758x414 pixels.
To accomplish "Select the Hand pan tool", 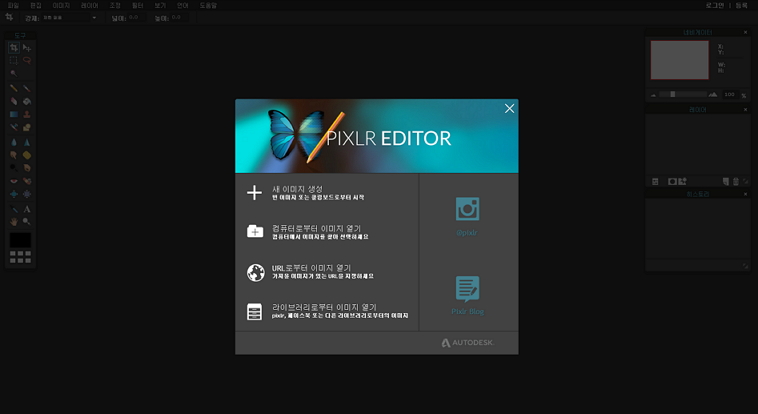I will [x=14, y=222].
